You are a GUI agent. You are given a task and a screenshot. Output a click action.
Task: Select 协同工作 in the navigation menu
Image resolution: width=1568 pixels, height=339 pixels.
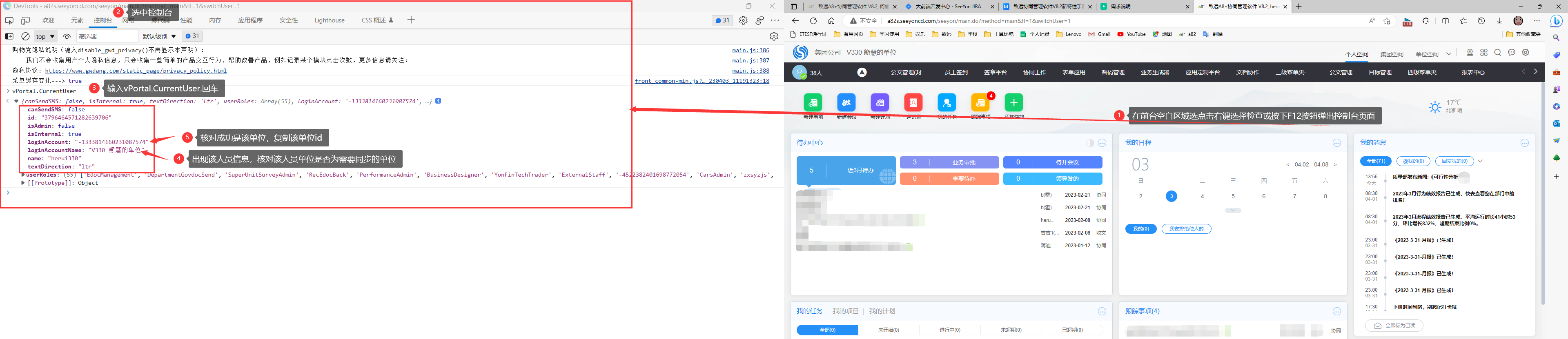tap(1034, 73)
